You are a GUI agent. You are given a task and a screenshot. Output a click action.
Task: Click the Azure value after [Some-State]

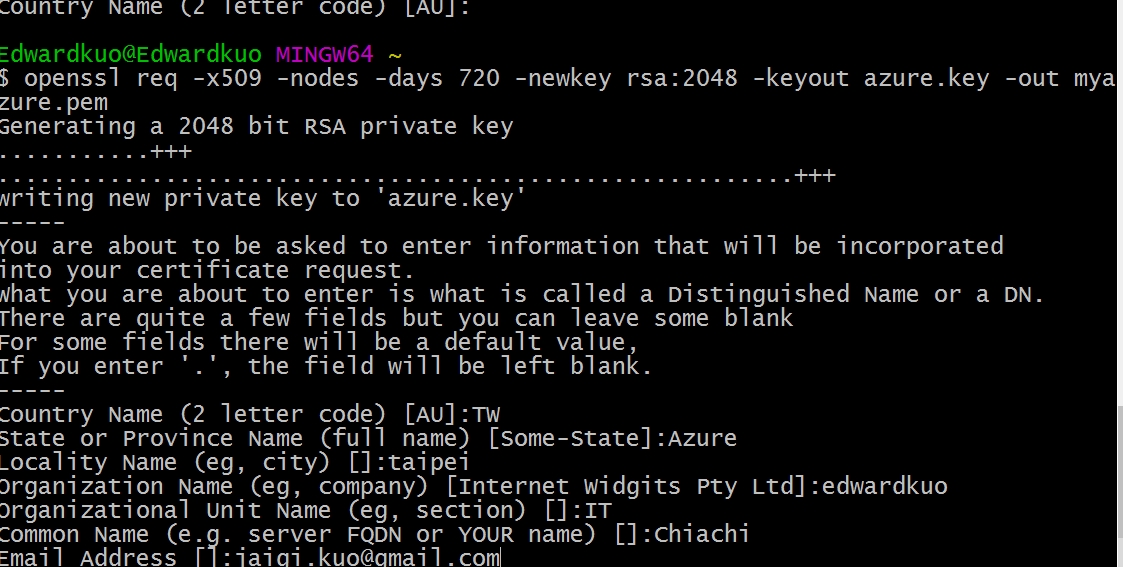[702, 438]
